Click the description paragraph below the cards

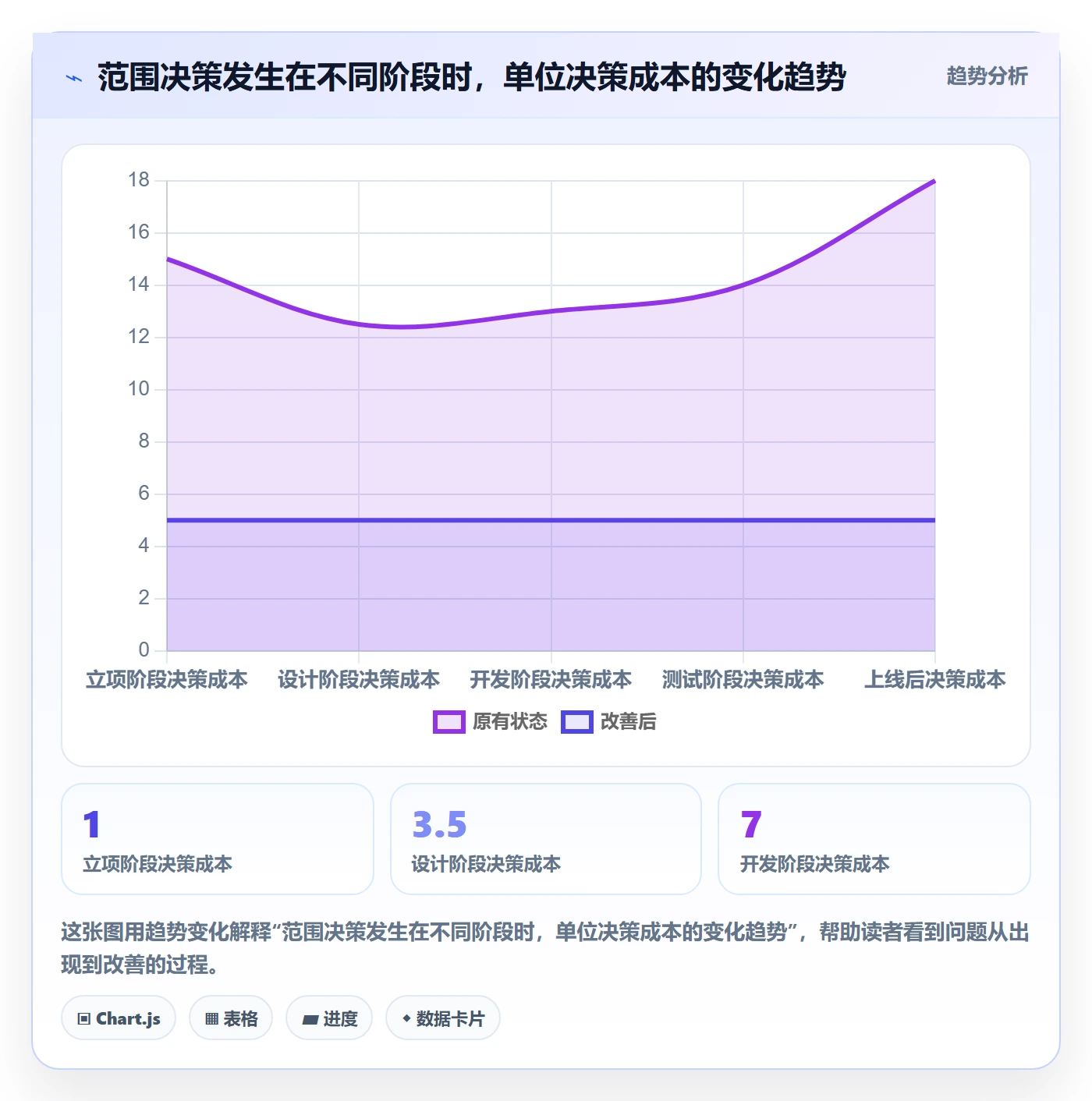pyautogui.click(x=545, y=948)
